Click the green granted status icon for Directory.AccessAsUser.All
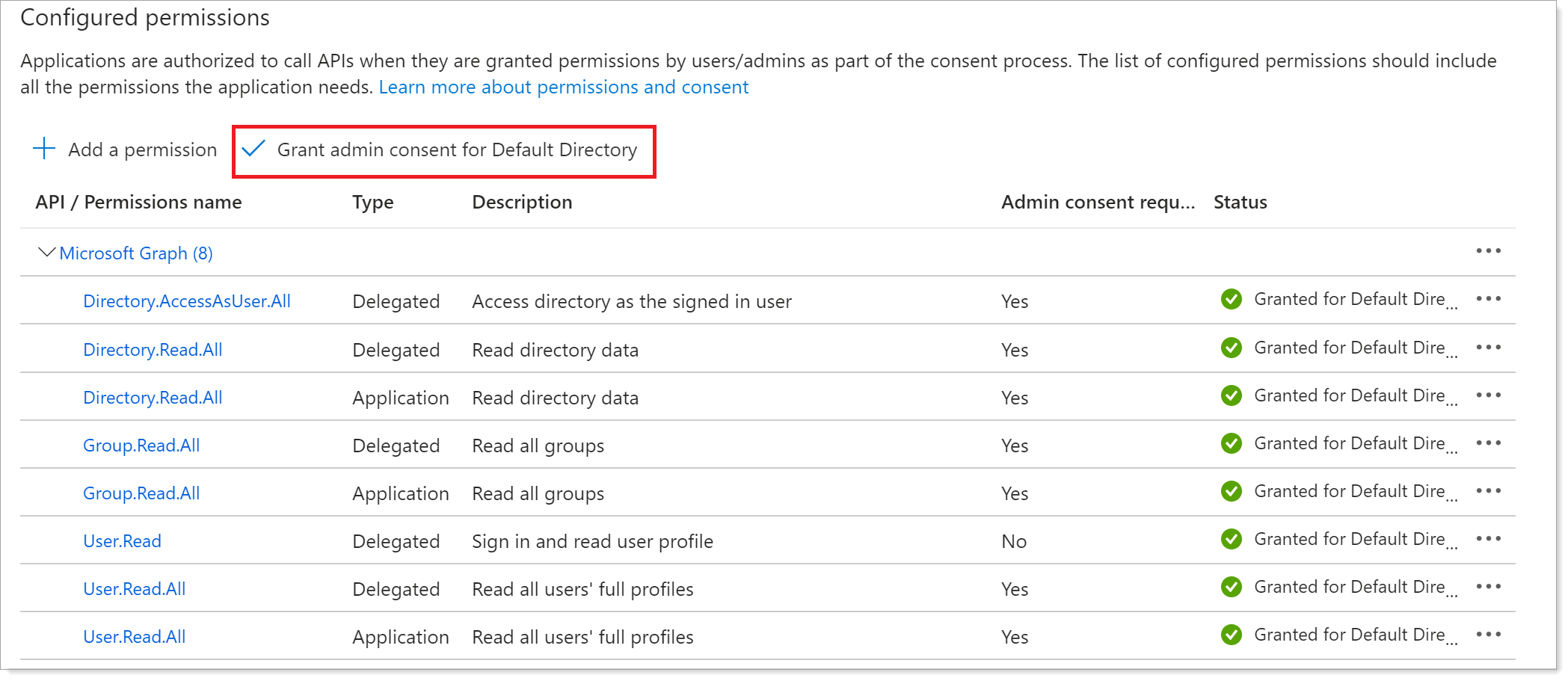This screenshot has height=681, width=1568. click(1231, 299)
